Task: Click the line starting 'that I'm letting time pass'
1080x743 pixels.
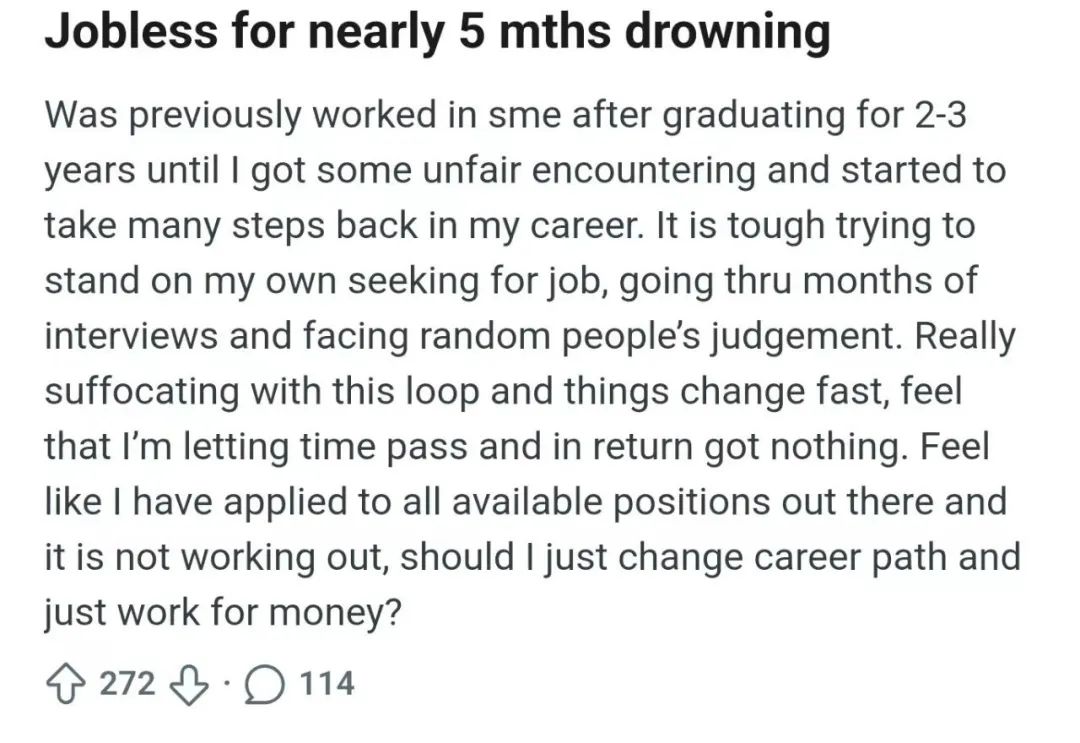Action: pyautogui.click(x=517, y=447)
